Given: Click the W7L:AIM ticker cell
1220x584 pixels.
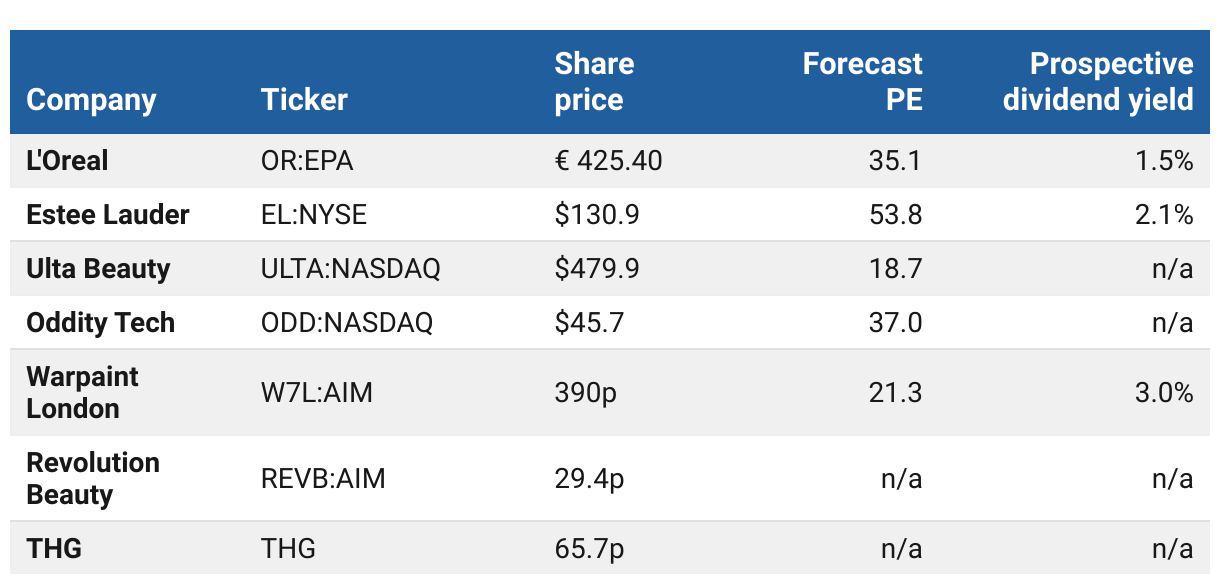Looking at the screenshot, I should coord(316,392).
